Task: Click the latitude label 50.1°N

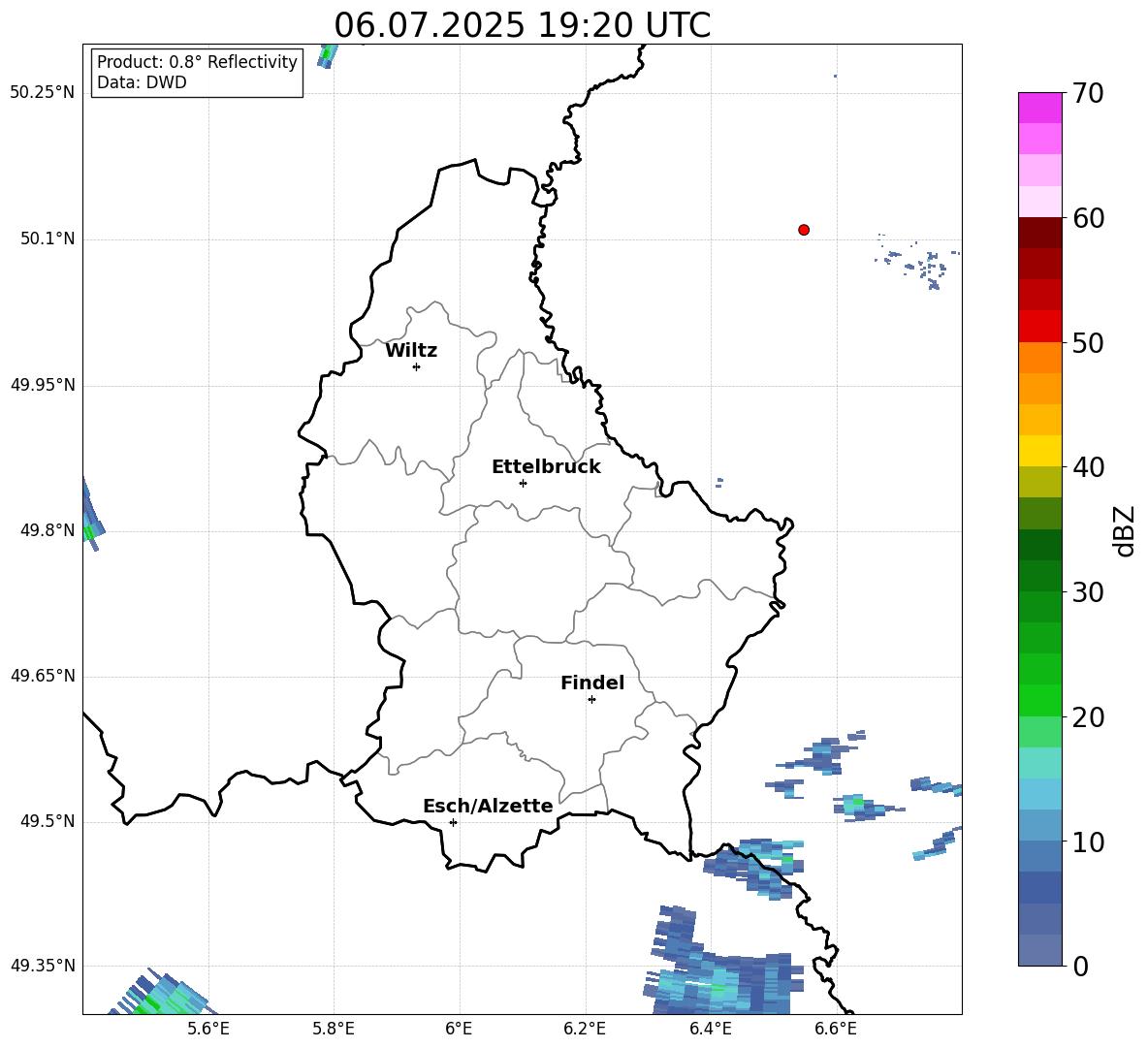Action: pyautogui.click(x=48, y=238)
